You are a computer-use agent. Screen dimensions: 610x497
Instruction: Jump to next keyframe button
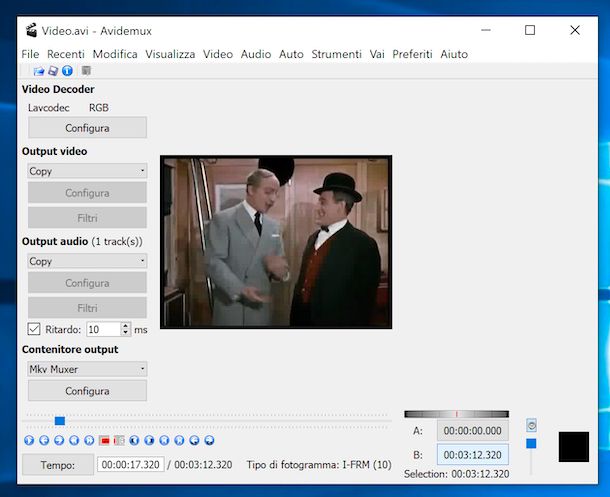click(x=89, y=440)
